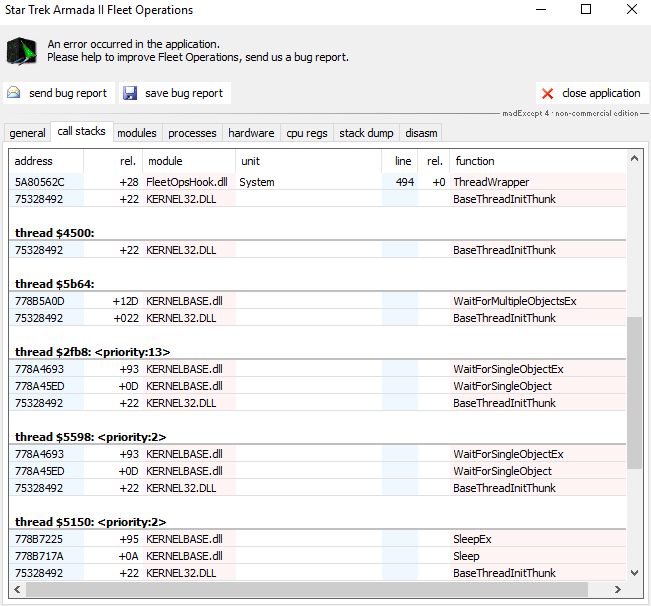
Task: Open the modules tab
Action: click(137, 133)
